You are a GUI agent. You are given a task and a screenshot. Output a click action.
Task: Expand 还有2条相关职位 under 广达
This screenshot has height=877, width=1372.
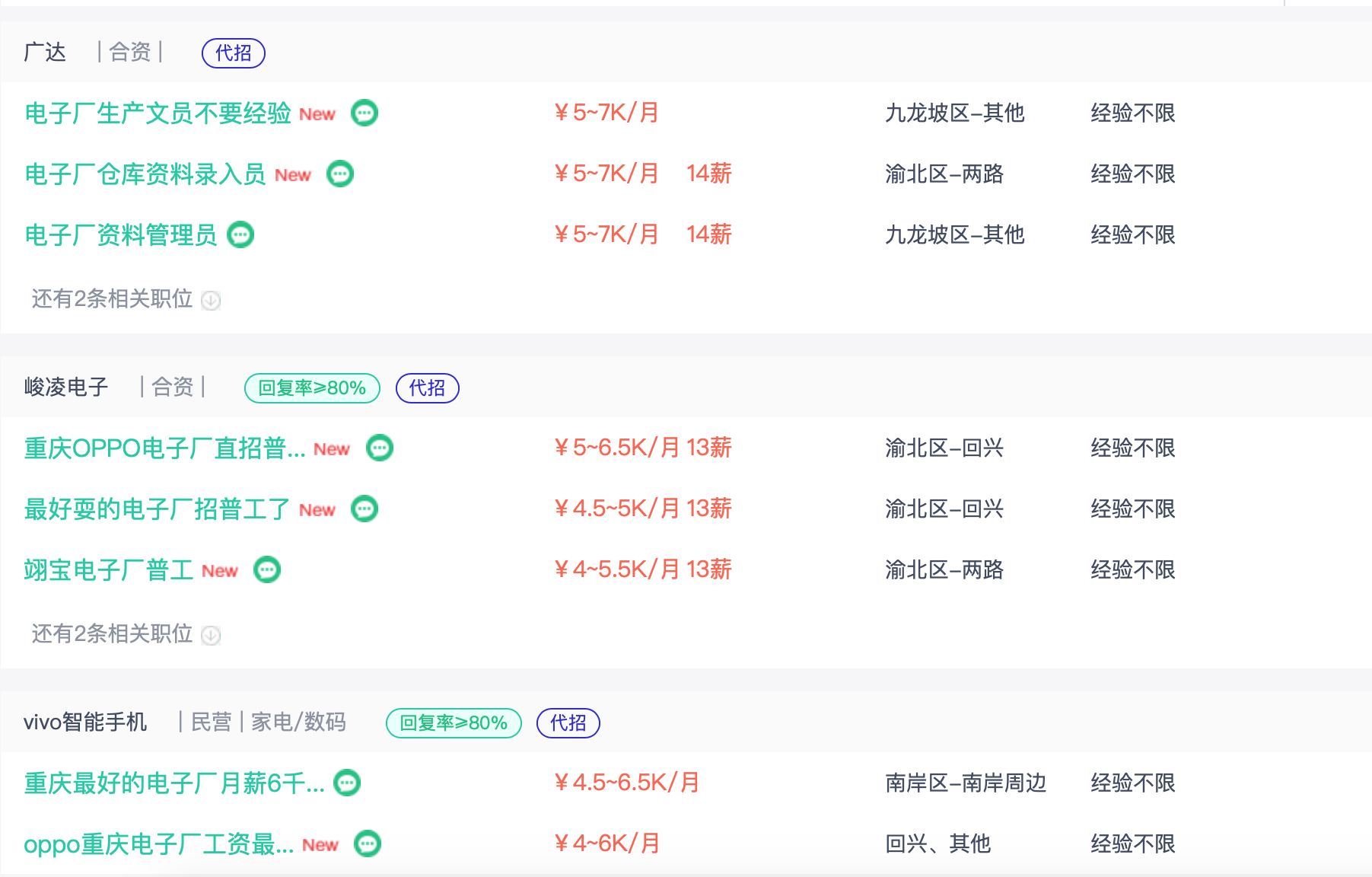[112, 299]
